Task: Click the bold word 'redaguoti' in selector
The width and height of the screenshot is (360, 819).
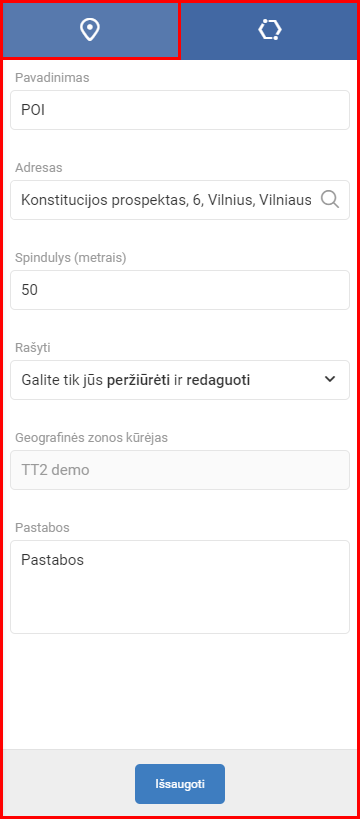Action: click(x=218, y=380)
